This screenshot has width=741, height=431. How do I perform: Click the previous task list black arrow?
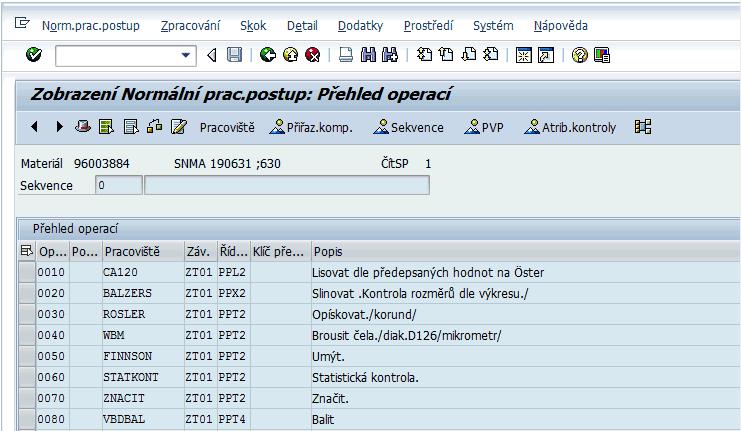coord(34,127)
